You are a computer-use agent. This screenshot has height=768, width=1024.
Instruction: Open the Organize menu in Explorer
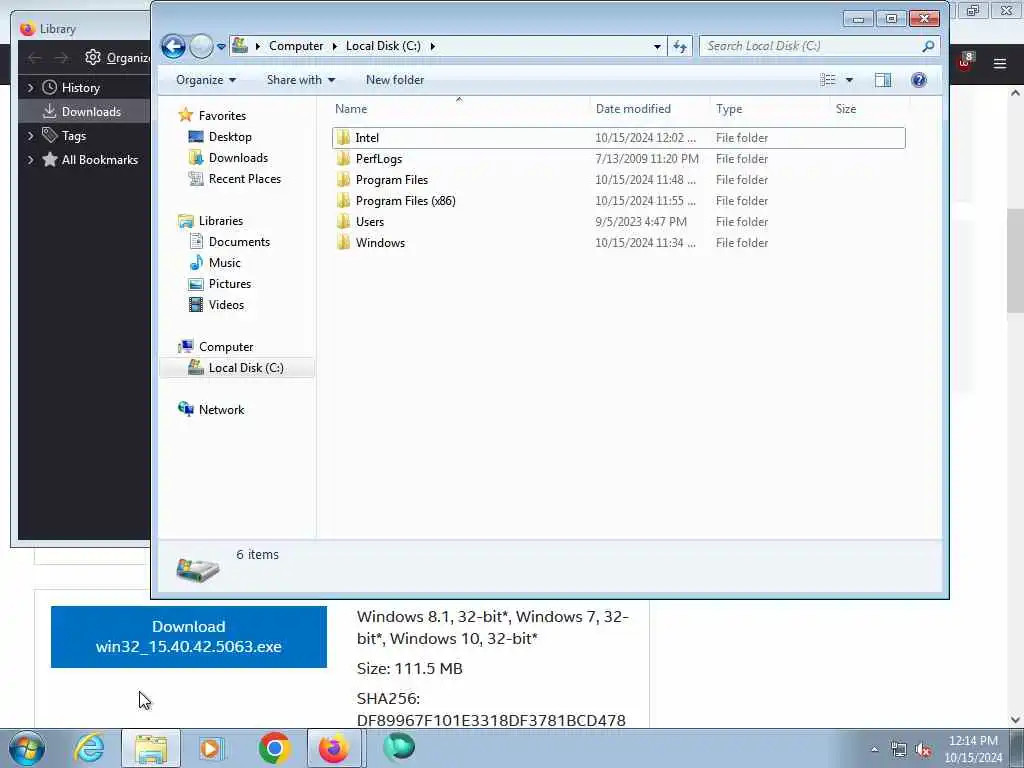click(x=206, y=80)
